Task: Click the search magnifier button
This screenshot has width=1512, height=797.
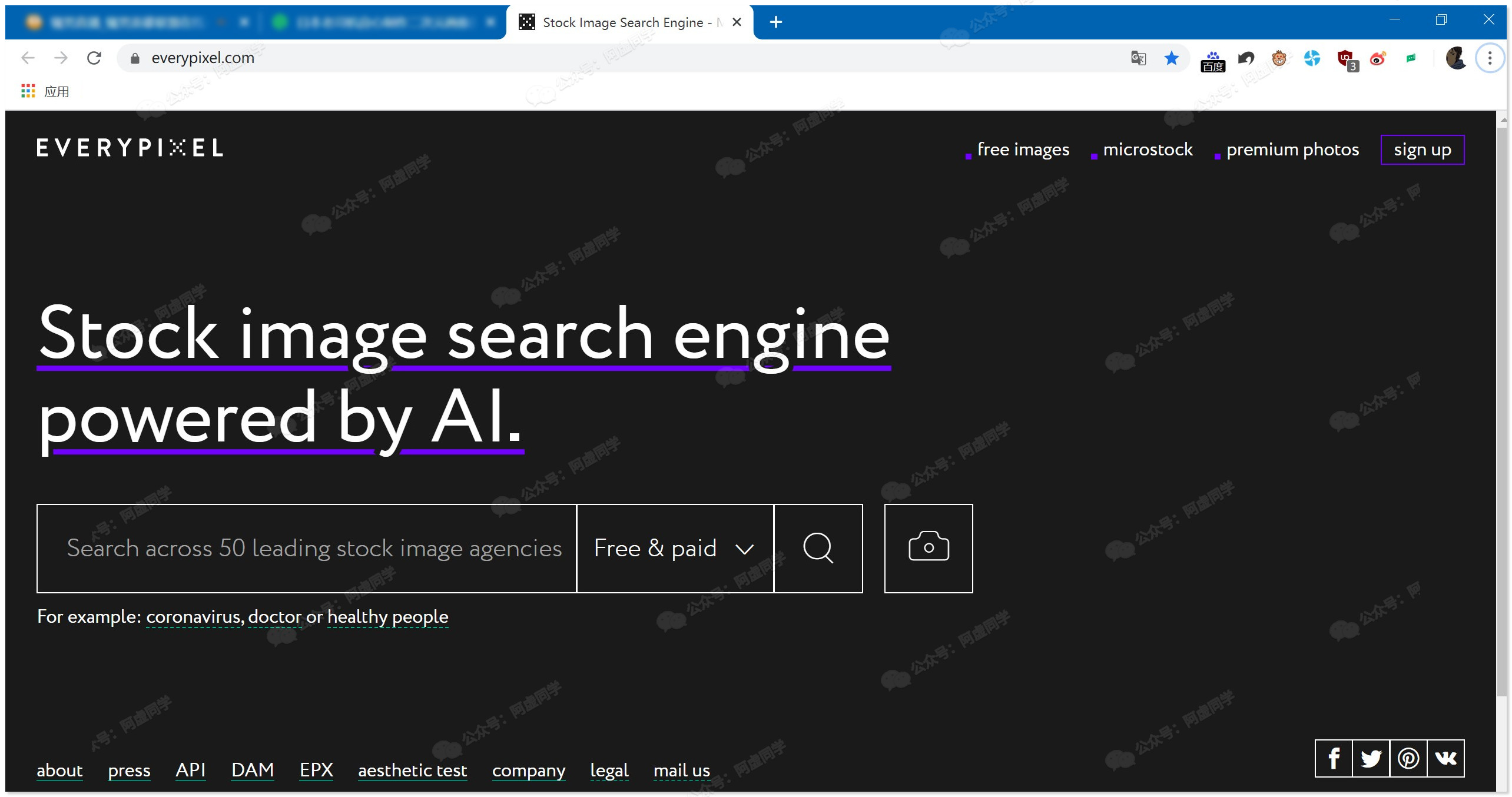Action: [x=818, y=548]
